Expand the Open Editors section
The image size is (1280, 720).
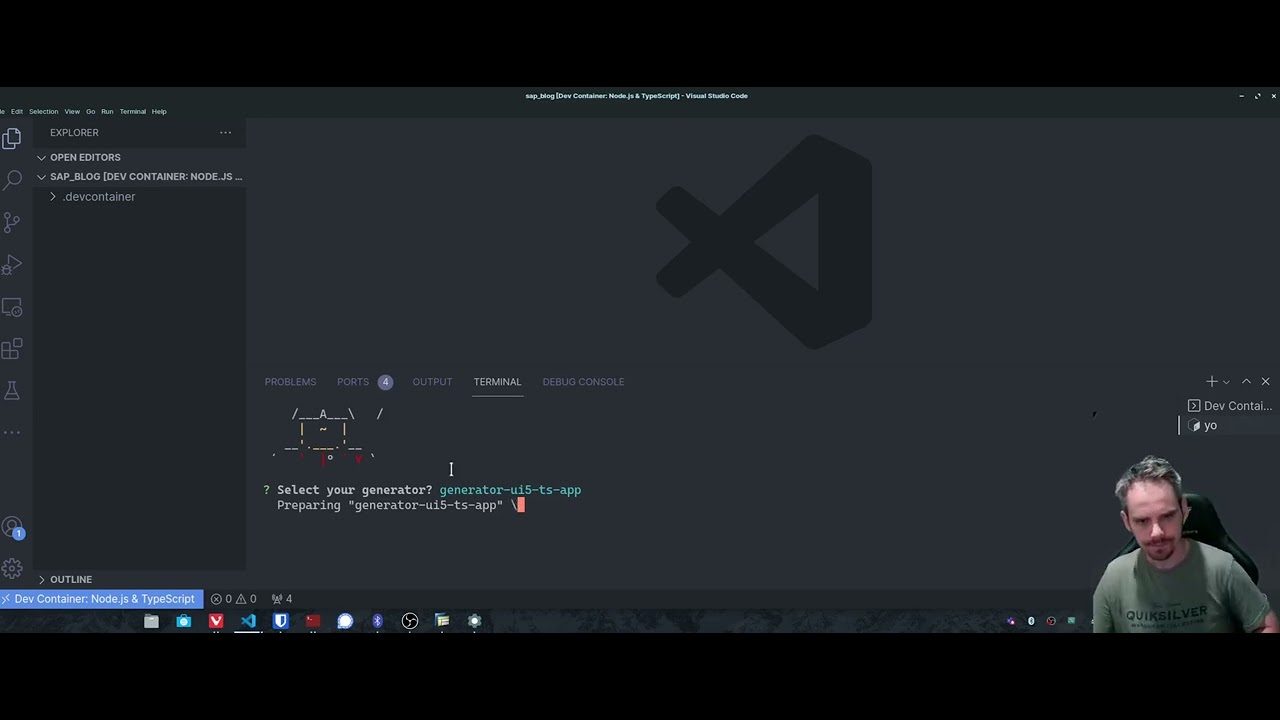(x=140, y=157)
